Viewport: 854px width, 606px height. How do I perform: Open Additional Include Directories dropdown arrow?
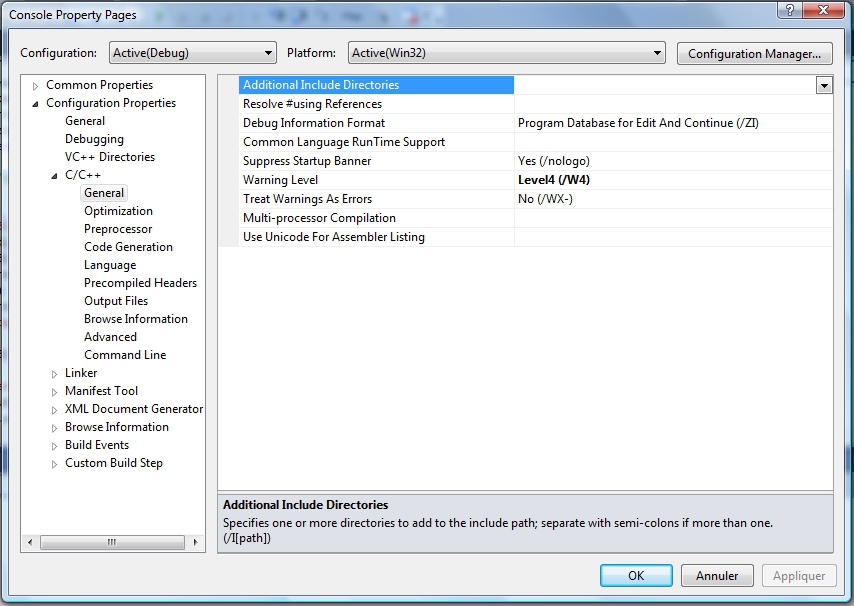824,86
